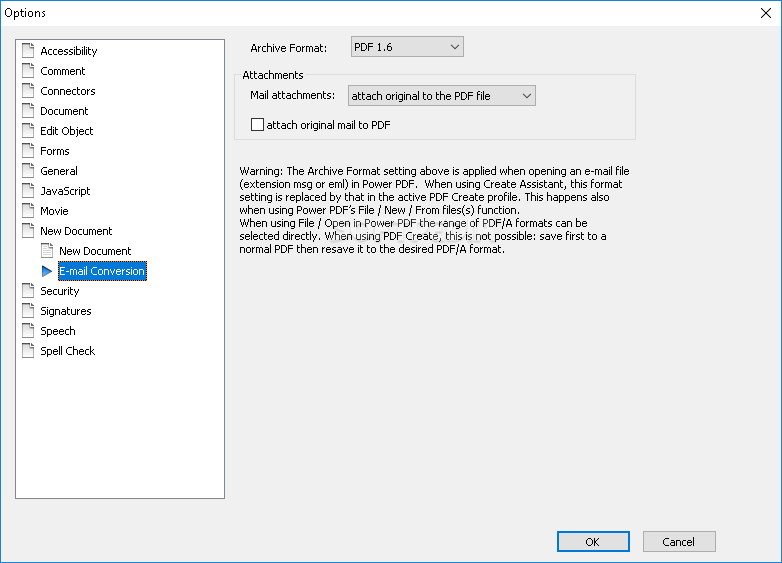Select the parent New Document category
Screen dimensions: 782x563
coord(76,231)
